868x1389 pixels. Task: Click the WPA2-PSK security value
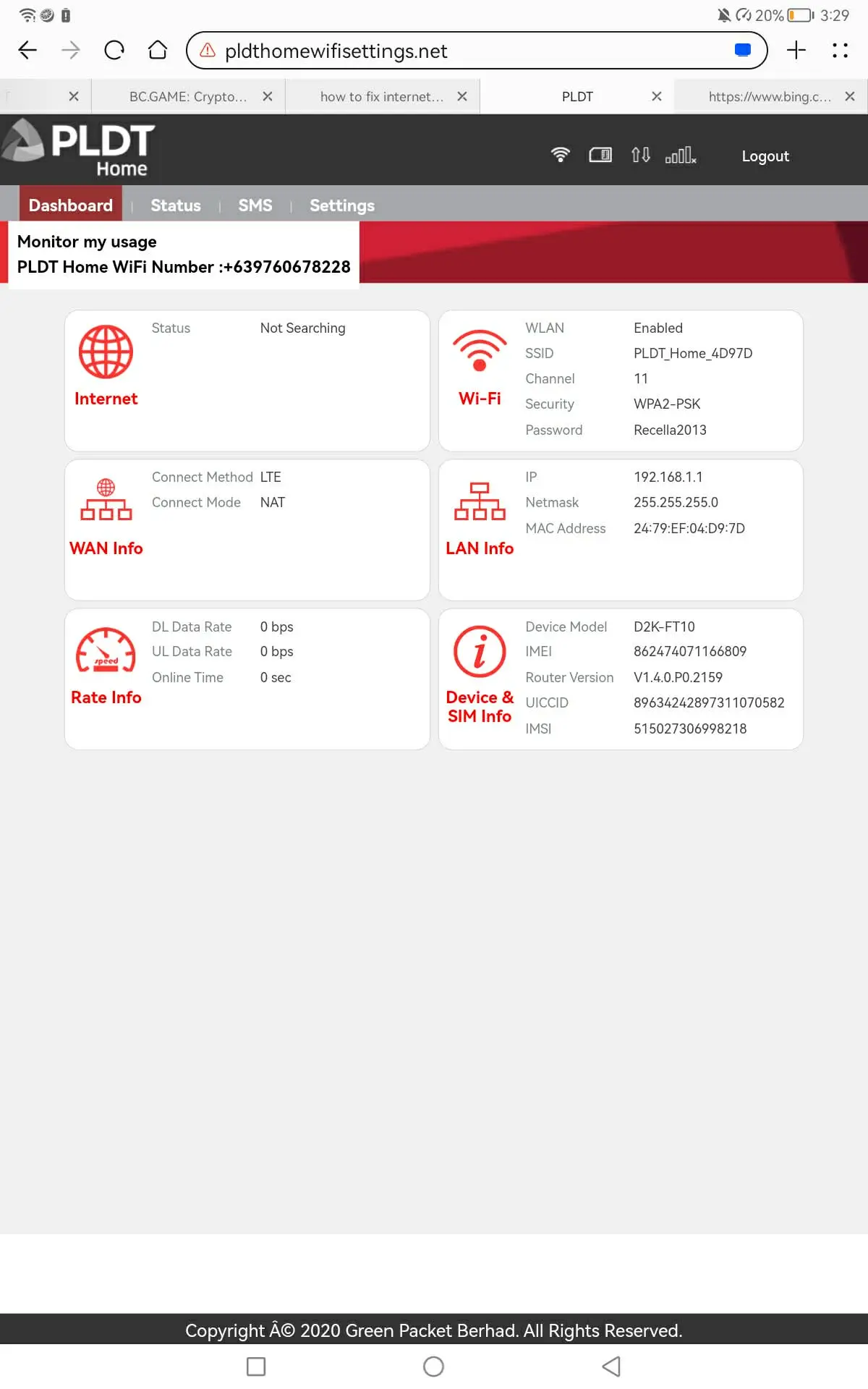667,404
